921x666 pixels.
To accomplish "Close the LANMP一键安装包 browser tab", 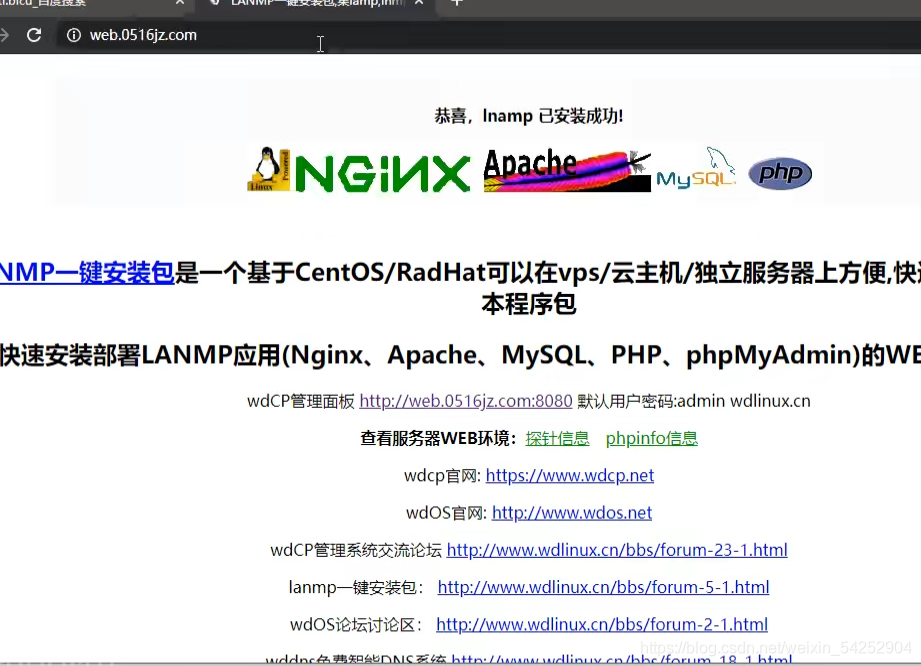I will coord(419,2).
